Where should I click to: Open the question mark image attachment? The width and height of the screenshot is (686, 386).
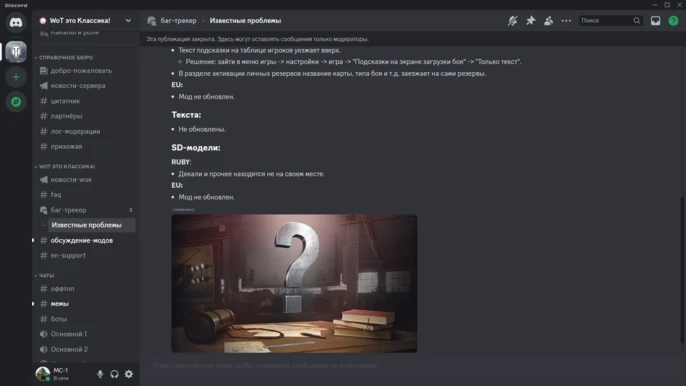(x=294, y=283)
